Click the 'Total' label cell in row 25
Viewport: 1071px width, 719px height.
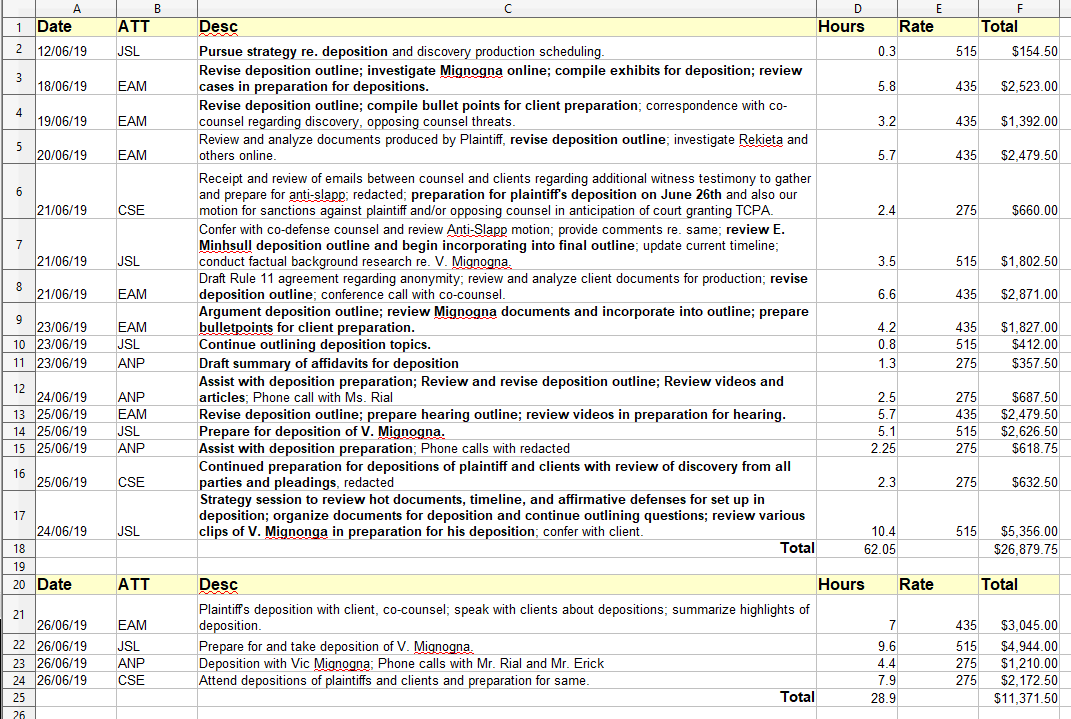point(507,698)
